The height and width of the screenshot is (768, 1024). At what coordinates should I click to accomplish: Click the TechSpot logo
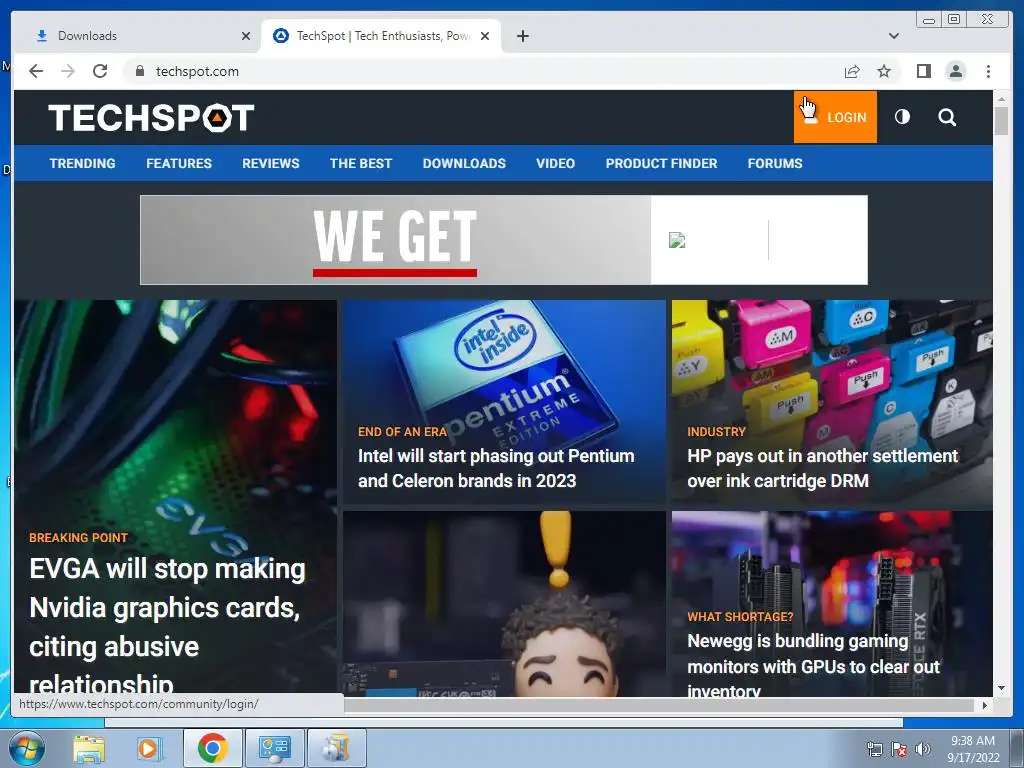click(x=151, y=118)
